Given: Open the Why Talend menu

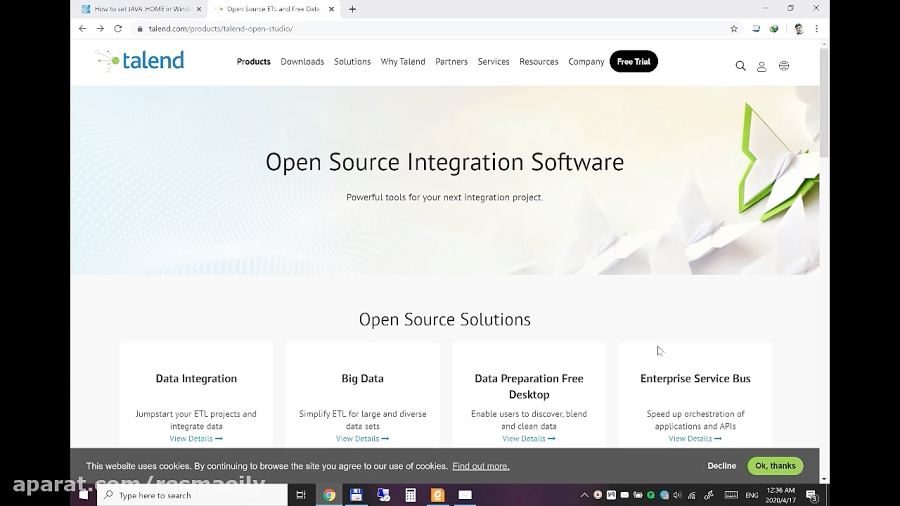Looking at the screenshot, I should coord(403,61).
